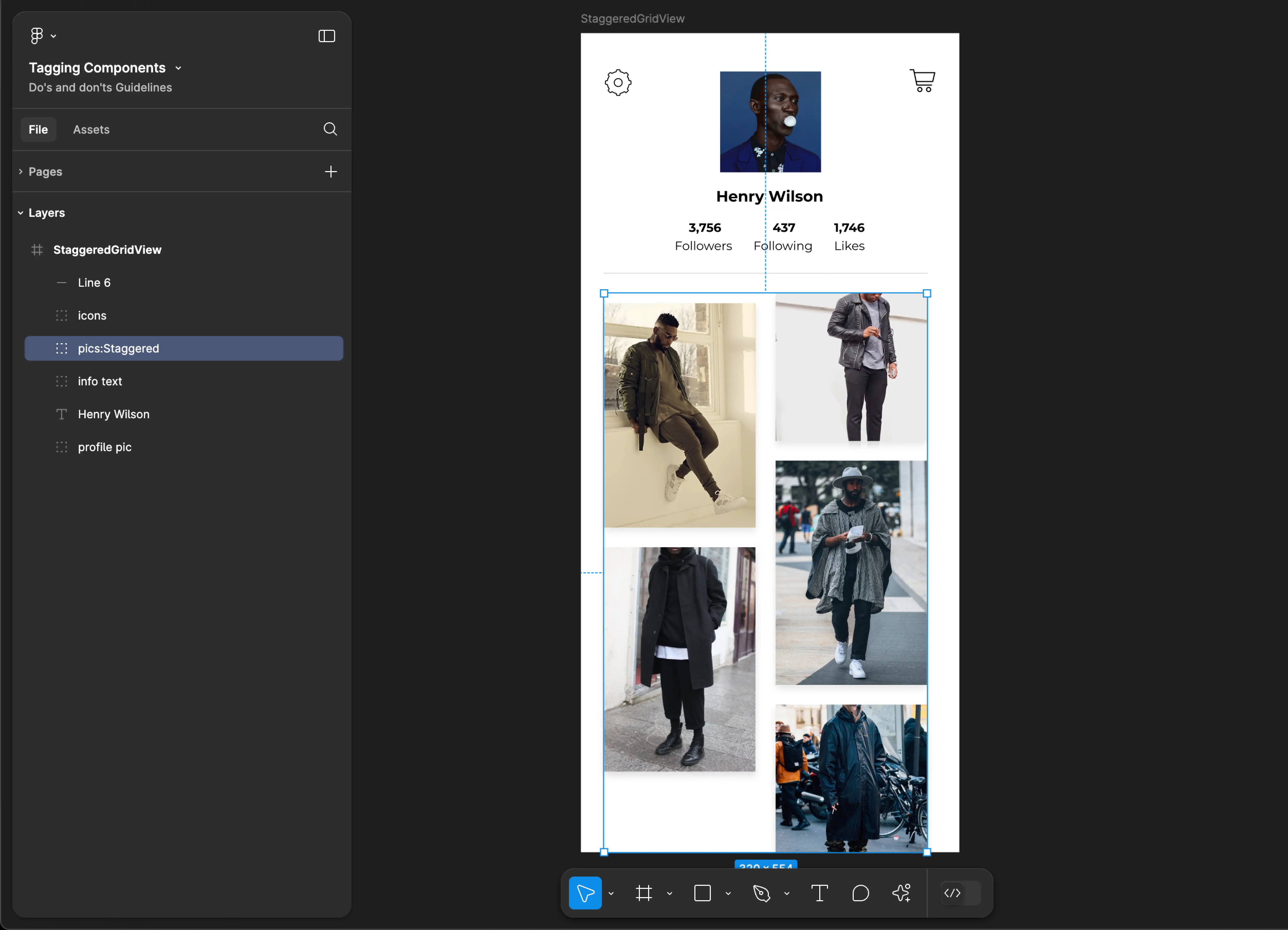Expand the Pages section

coord(21,171)
